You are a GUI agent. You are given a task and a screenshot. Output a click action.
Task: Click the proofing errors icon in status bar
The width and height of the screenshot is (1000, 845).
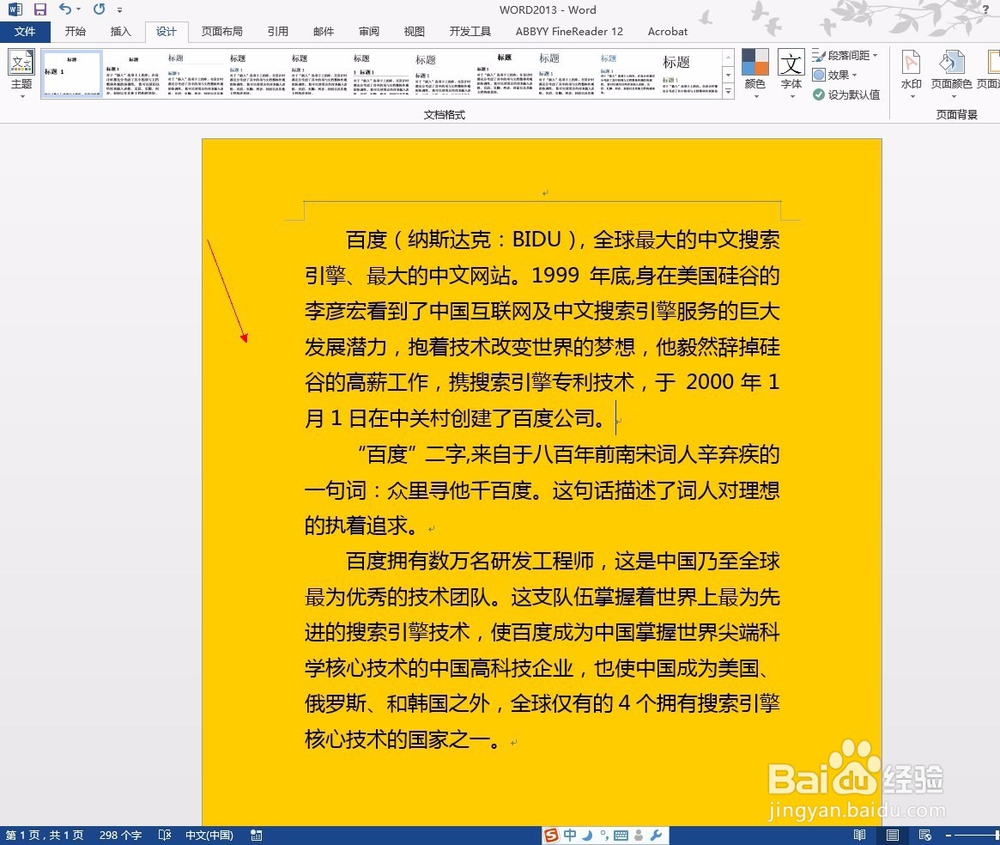165,835
